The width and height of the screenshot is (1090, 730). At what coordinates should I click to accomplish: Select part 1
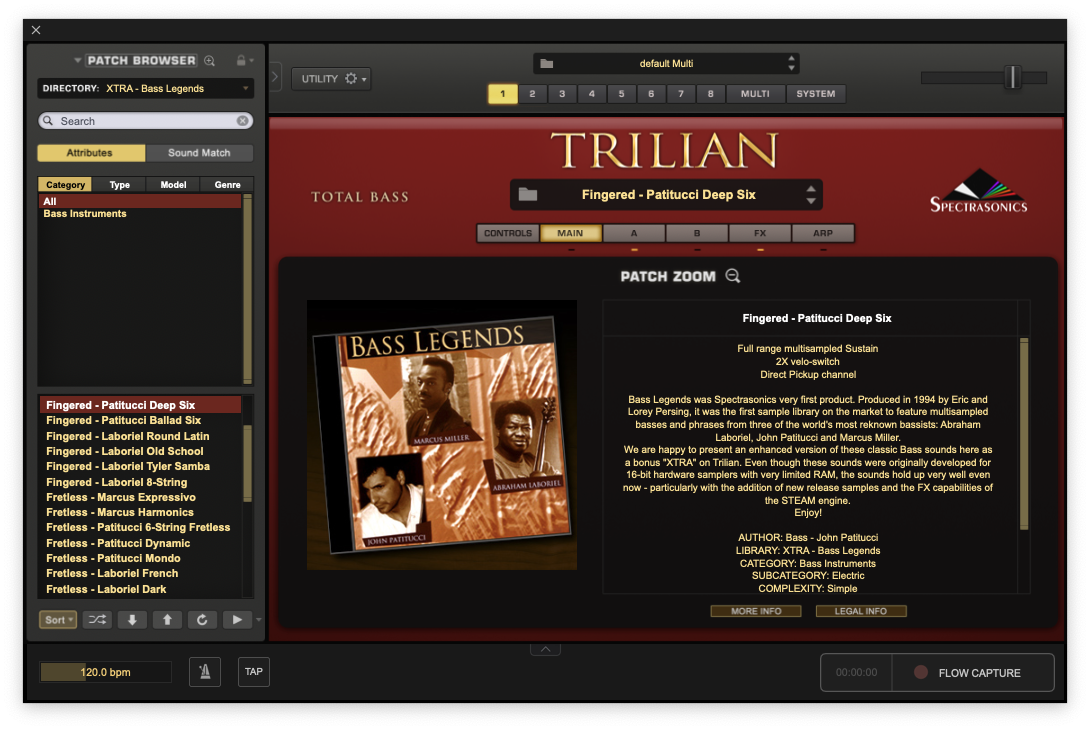tap(503, 94)
